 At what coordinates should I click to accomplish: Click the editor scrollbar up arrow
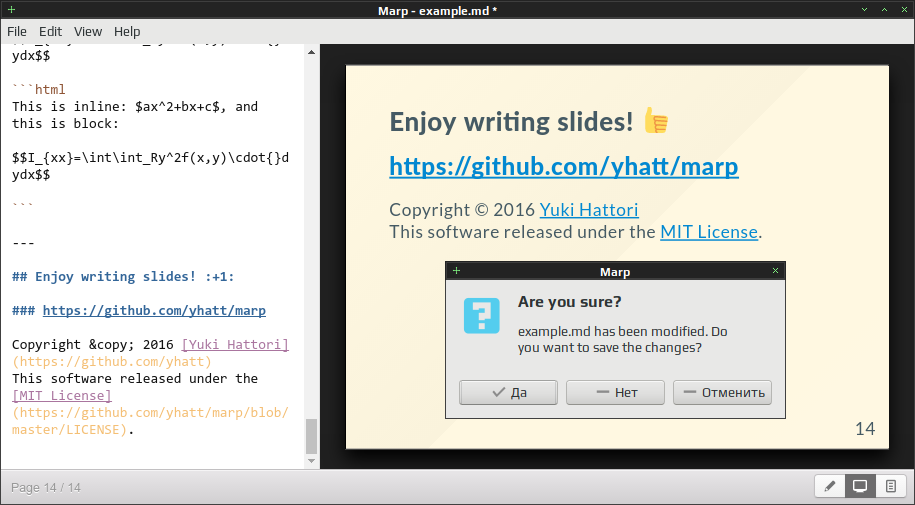coord(312,52)
